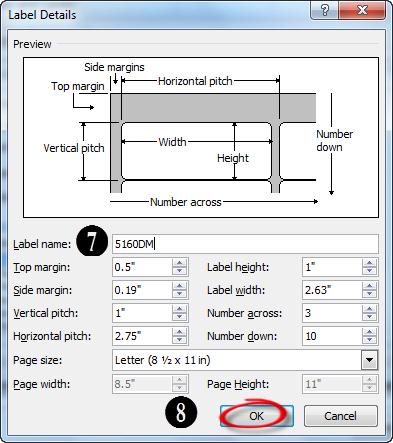Click the 'Label Details' window title

pyautogui.click(x=42, y=15)
